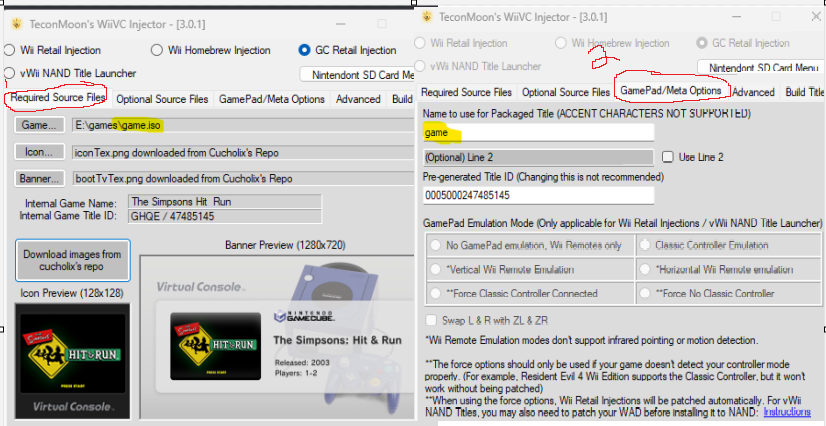Open GamePad/Meta Options tab in left window
The image size is (826, 426).
click(272, 99)
